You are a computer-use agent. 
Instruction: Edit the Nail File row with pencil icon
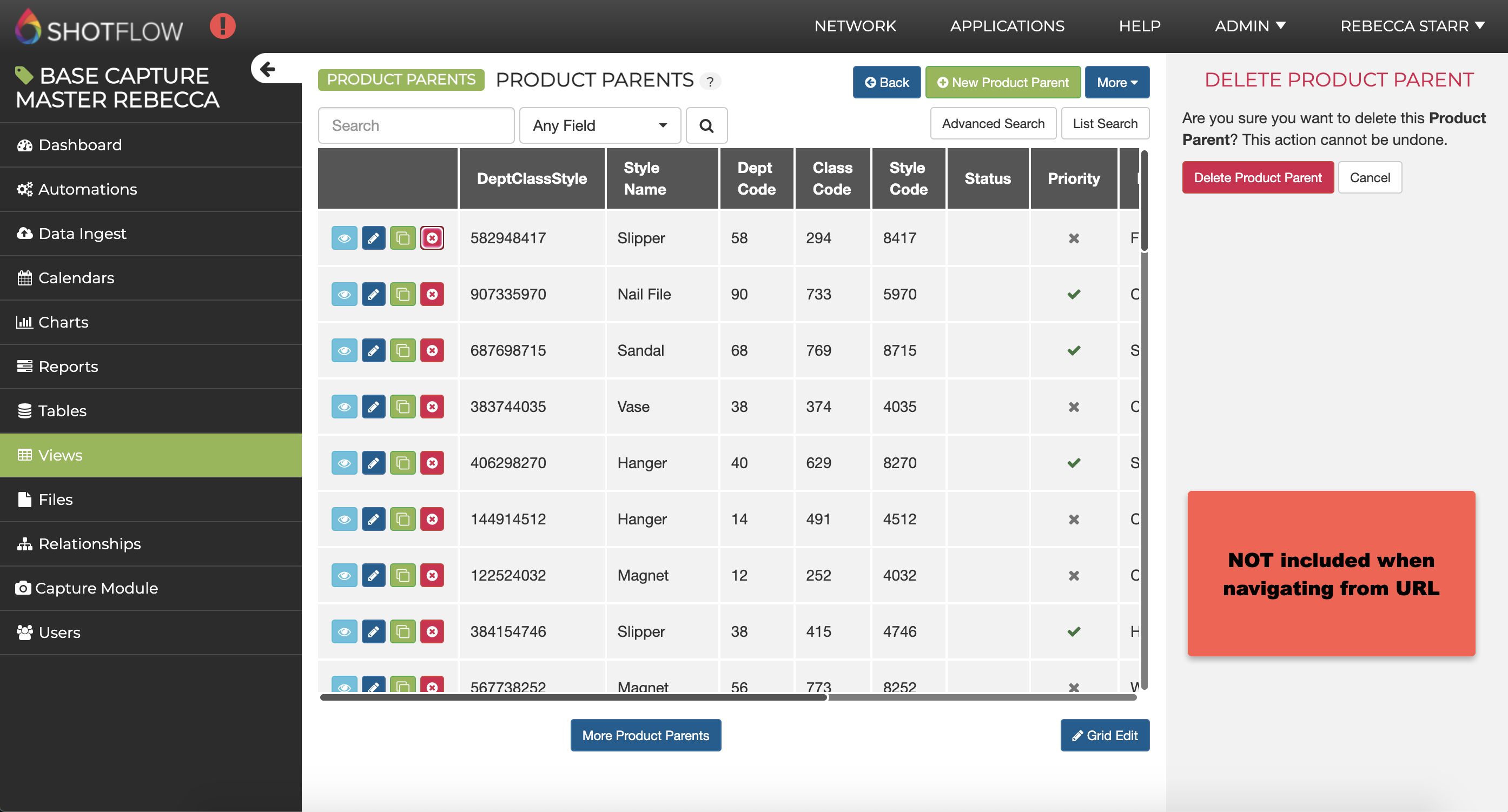(x=373, y=294)
